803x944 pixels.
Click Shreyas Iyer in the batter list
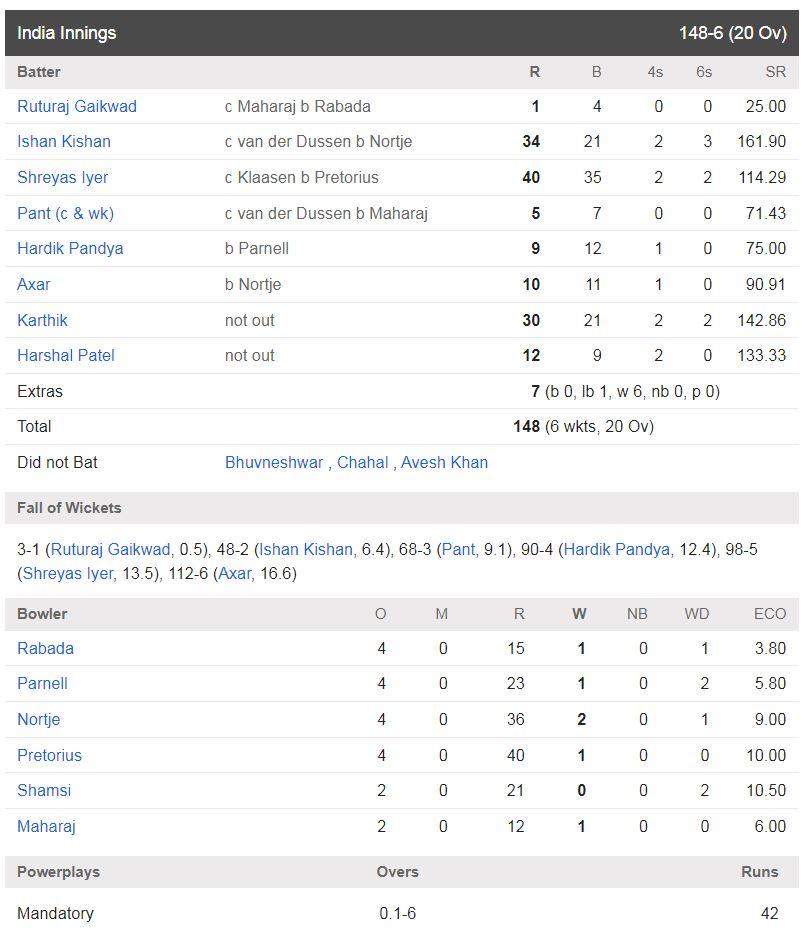(x=63, y=178)
